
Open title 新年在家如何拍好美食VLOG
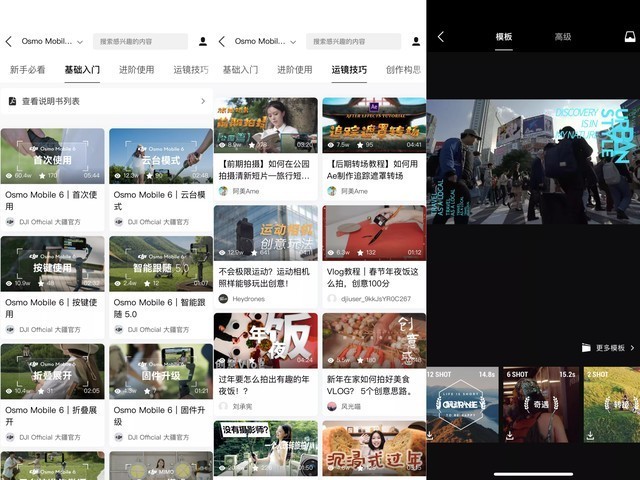tap(371, 385)
